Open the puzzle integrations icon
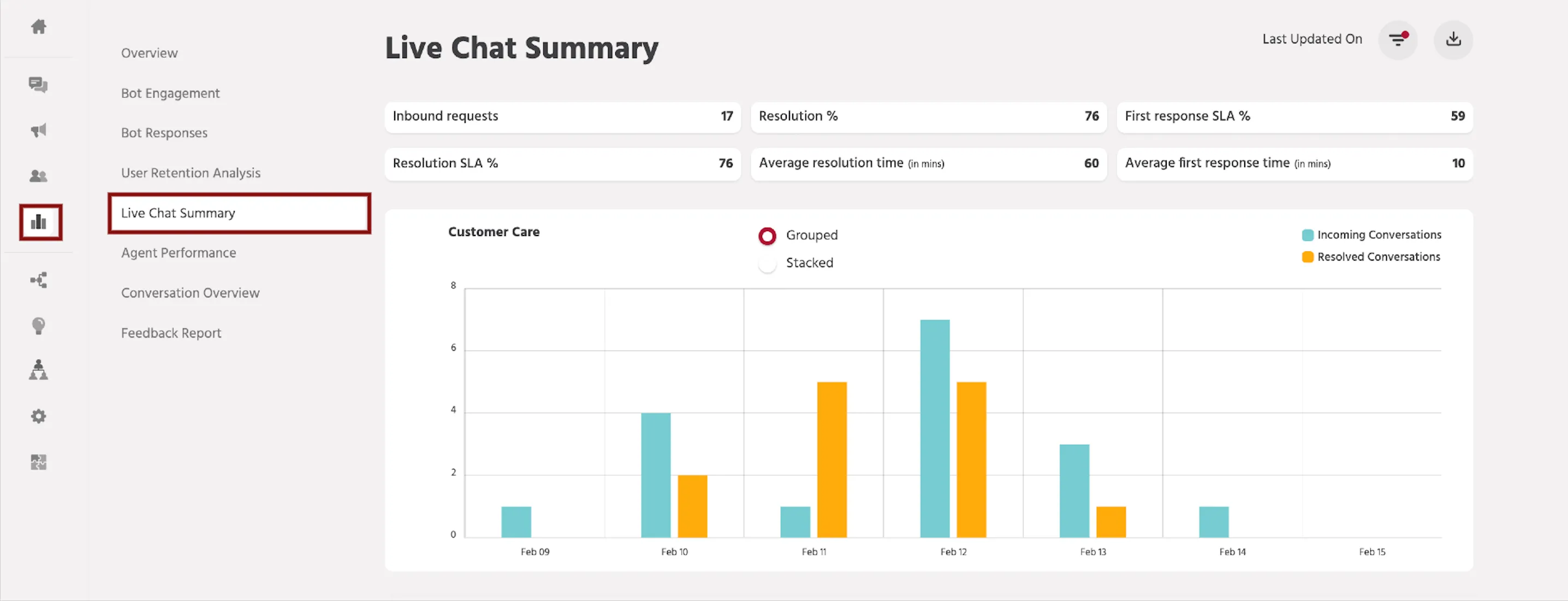1568x601 pixels. [x=38, y=462]
